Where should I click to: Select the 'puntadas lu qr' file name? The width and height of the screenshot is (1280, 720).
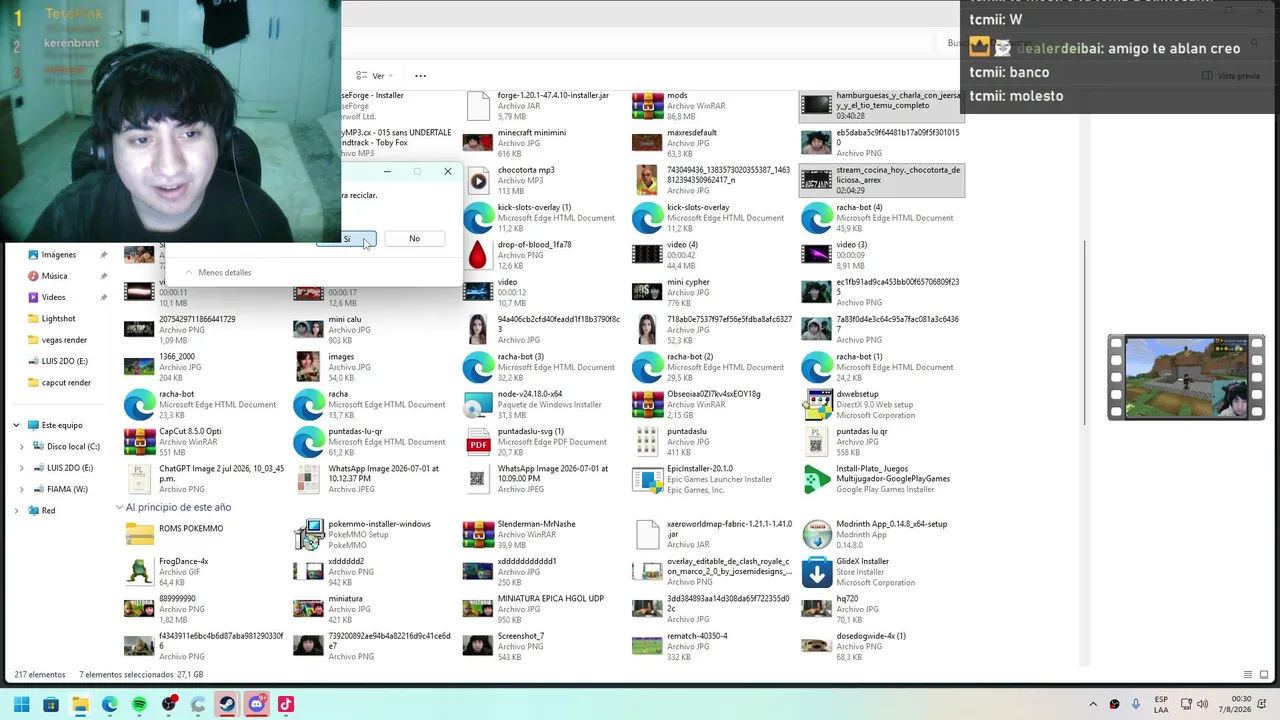click(x=862, y=432)
